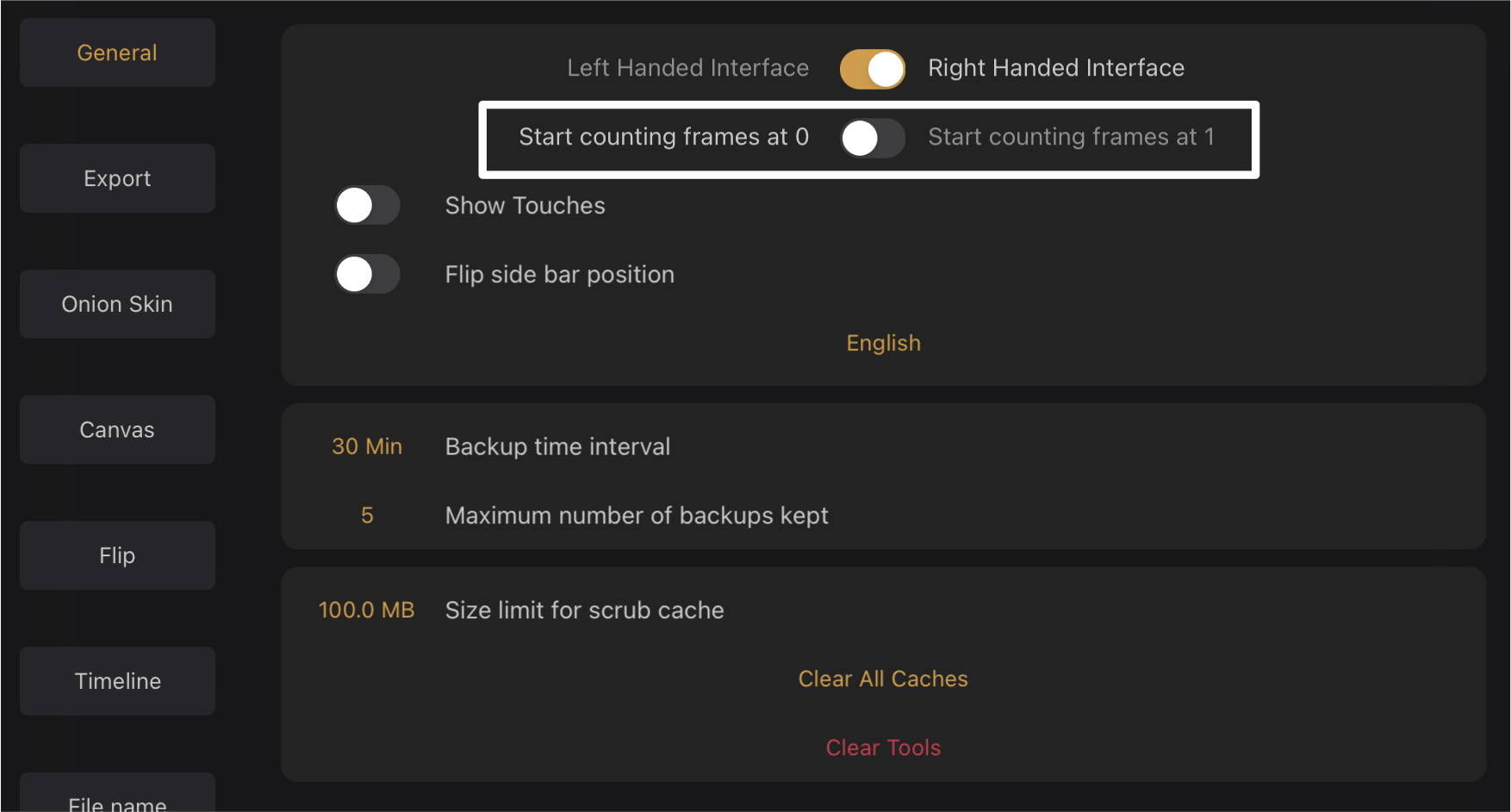Open the File name settings tab

[117, 799]
